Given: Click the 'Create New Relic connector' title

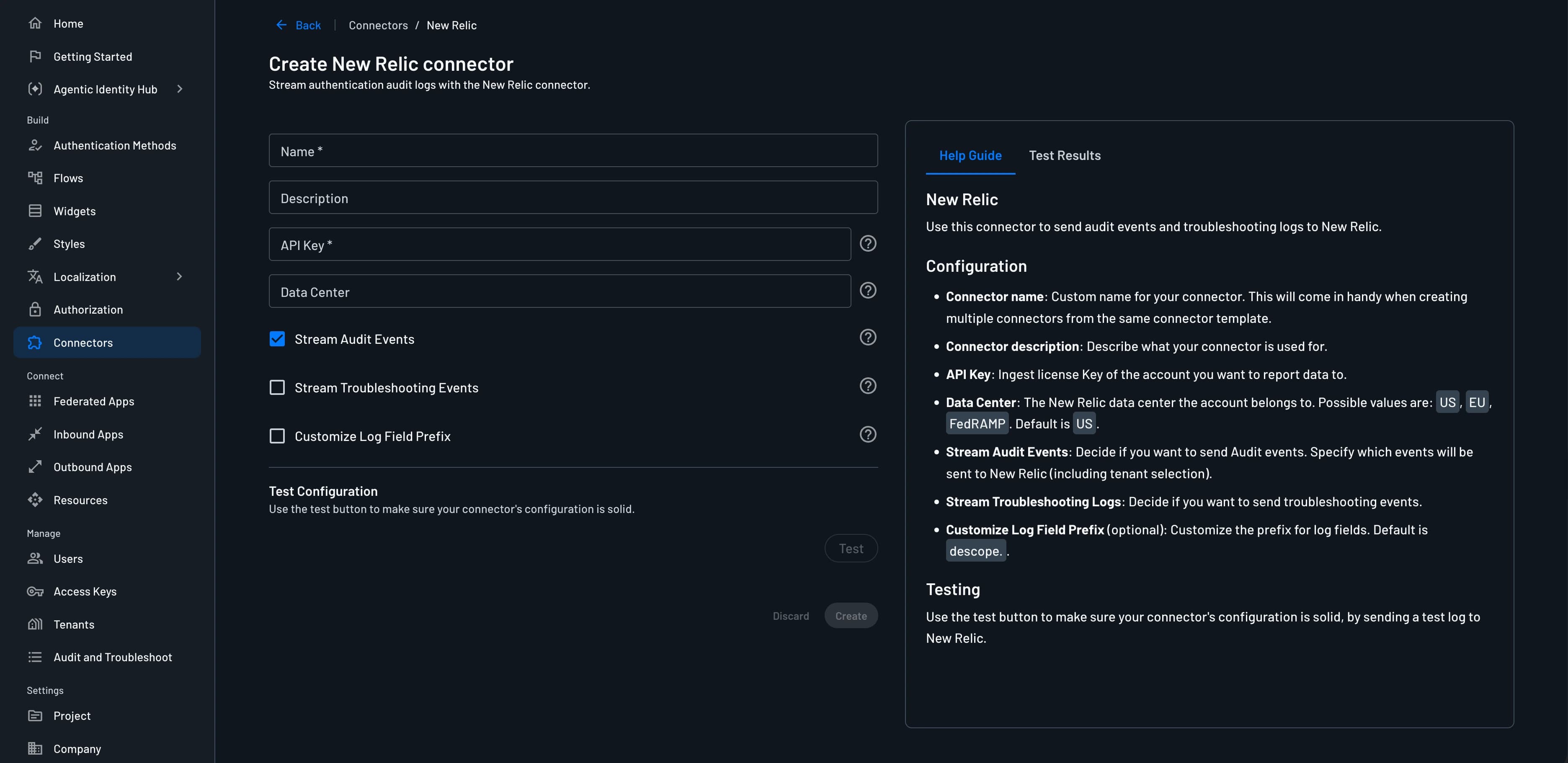Looking at the screenshot, I should click(392, 64).
